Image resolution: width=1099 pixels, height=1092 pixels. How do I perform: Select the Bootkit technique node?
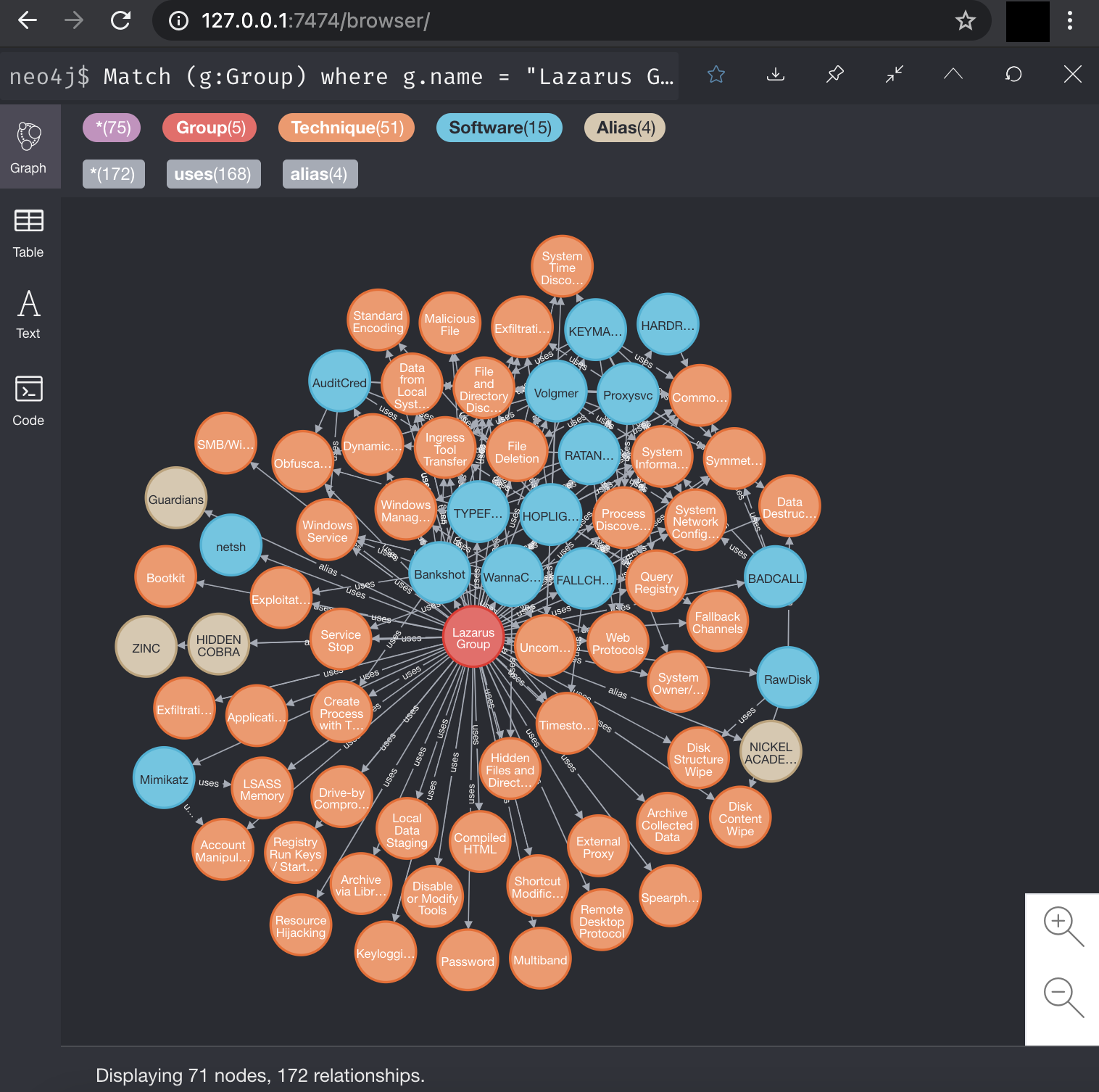coord(166,577)
